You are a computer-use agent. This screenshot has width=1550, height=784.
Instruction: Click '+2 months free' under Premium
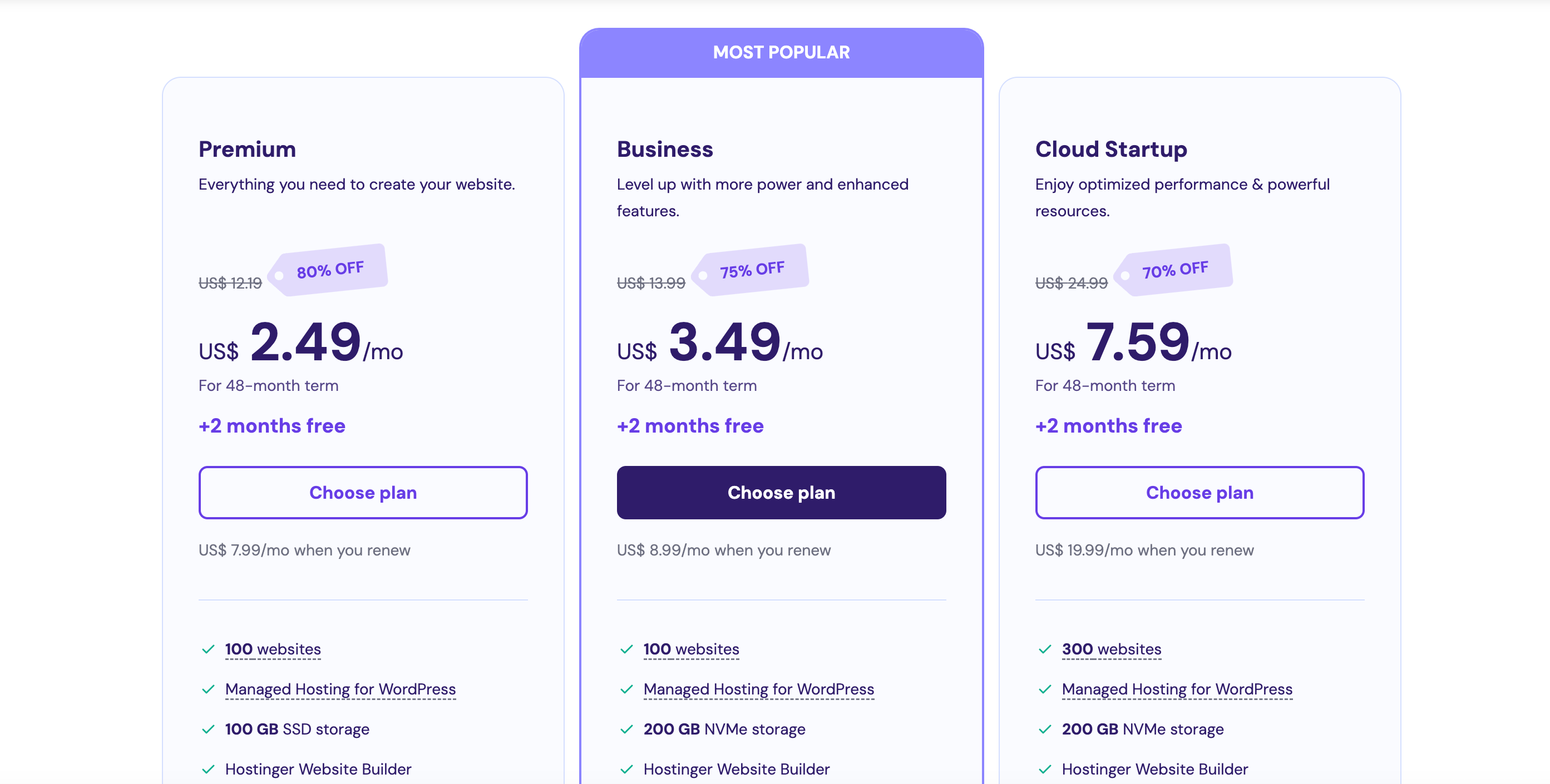(272, 426)
